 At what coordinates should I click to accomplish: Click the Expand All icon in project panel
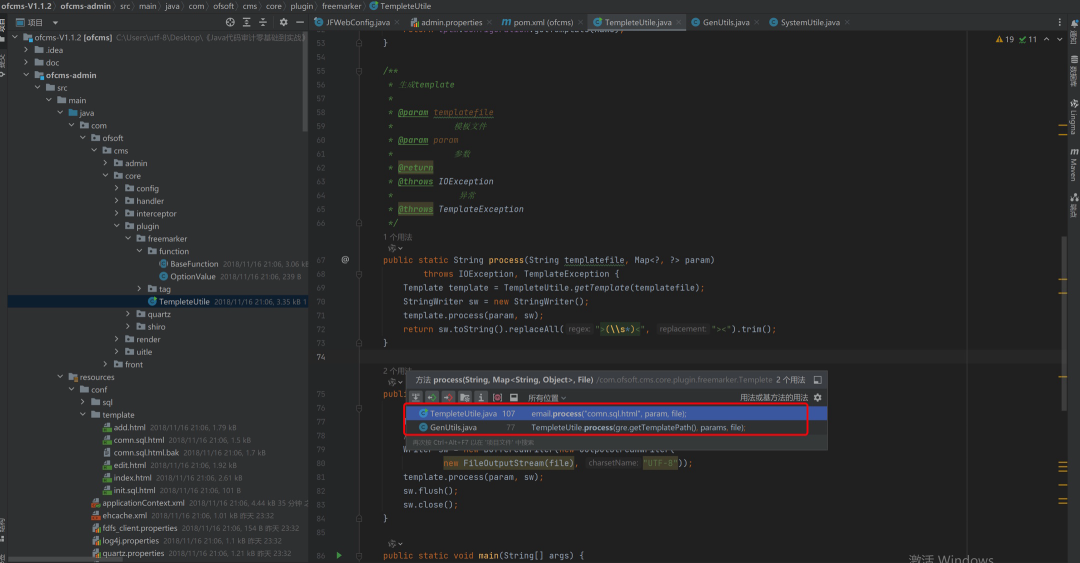[247, 22]
